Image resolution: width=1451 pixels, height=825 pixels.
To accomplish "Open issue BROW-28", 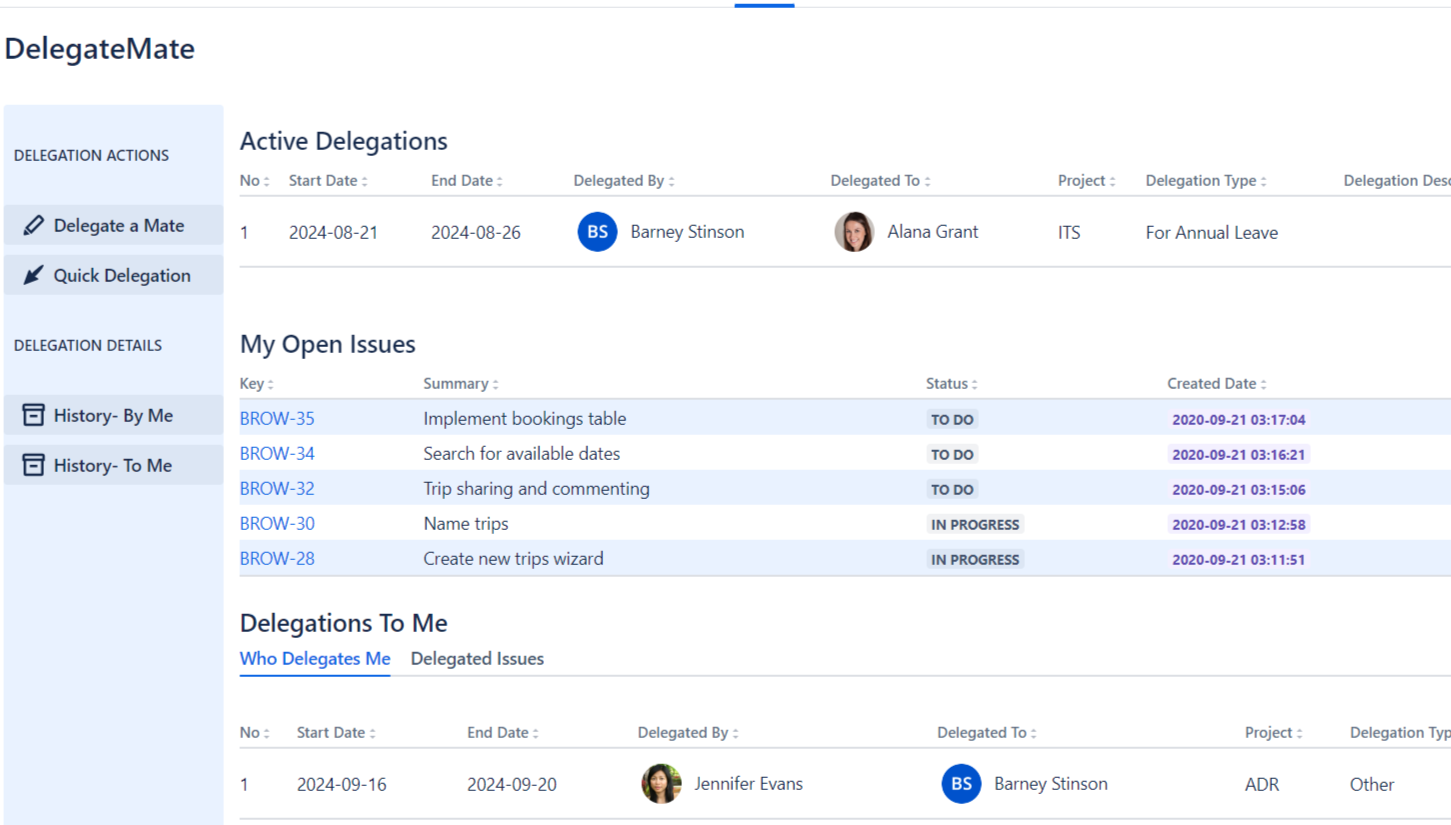I will [277, 558].
